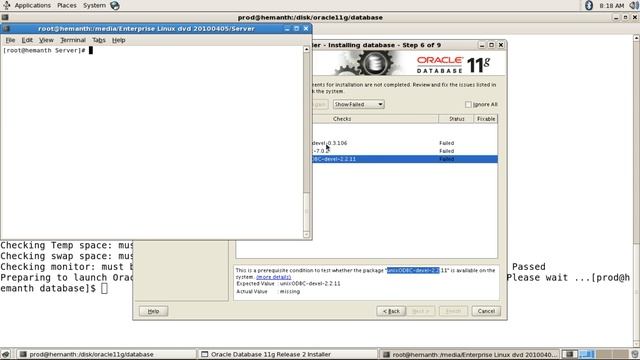This screenshot has height=360, width=640.
Task: Sort by the Status column header
Action: (x=456, y=119)
